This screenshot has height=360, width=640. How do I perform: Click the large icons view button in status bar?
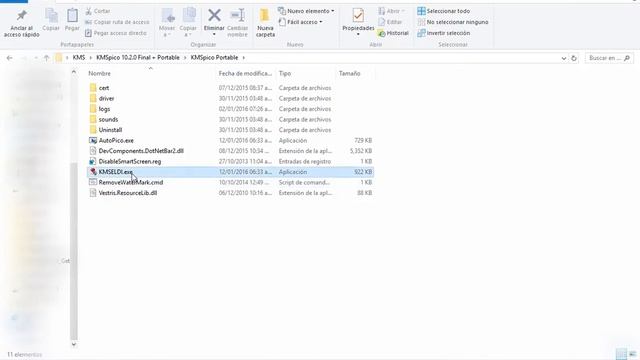click(633, 354)
